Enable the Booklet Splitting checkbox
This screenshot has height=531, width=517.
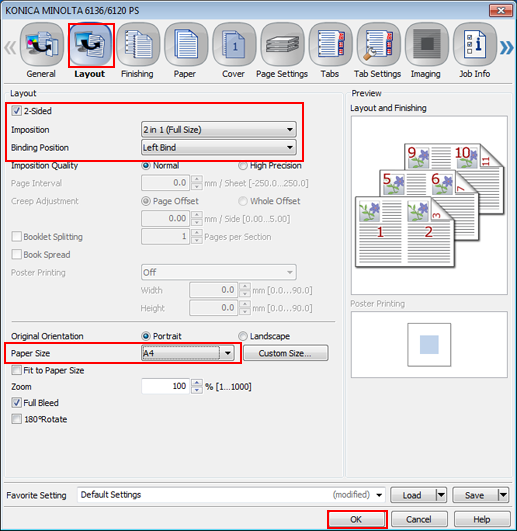pyautogui.click(x=16, y=236)
